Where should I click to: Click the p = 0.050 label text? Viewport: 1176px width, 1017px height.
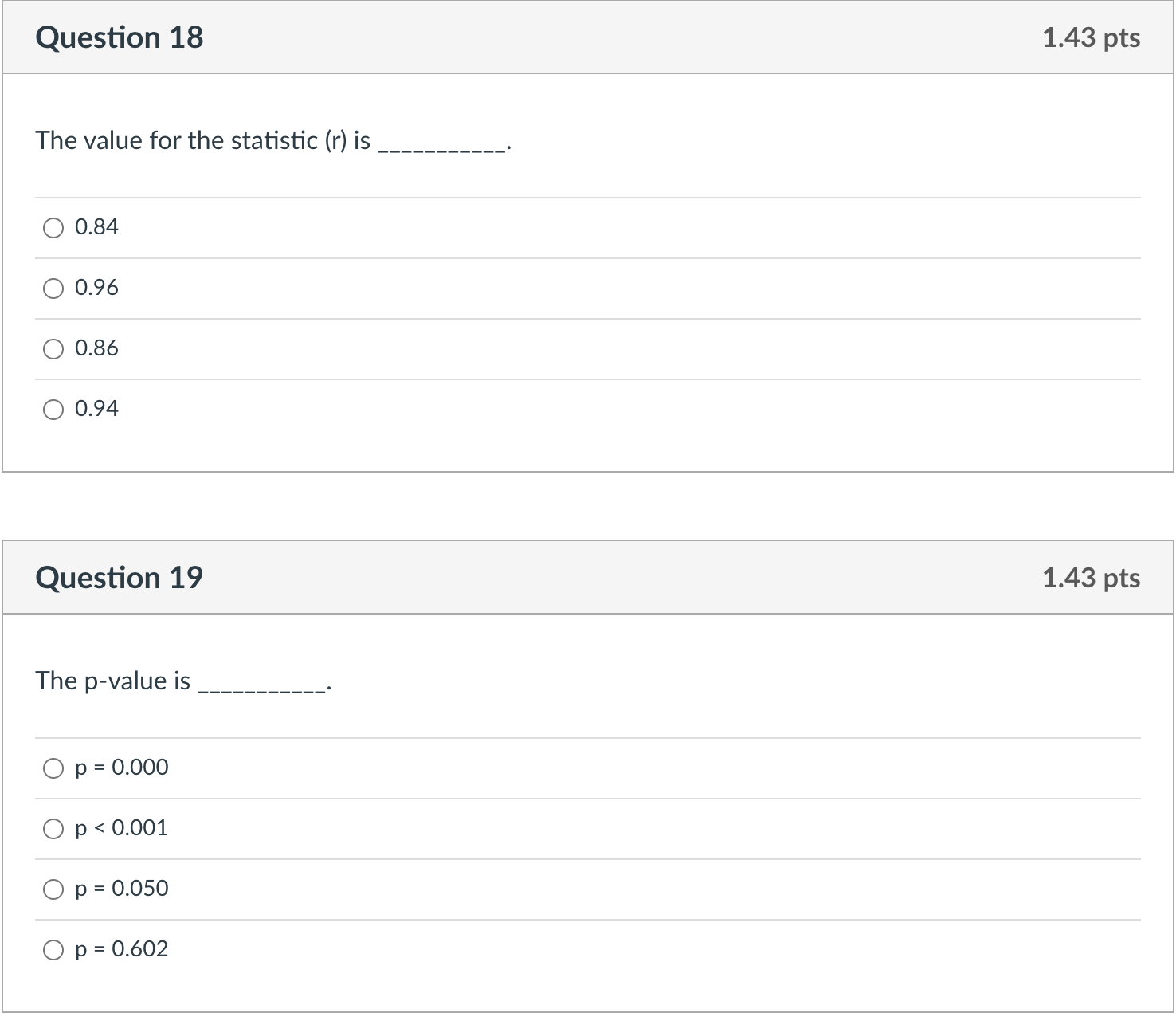122,889
